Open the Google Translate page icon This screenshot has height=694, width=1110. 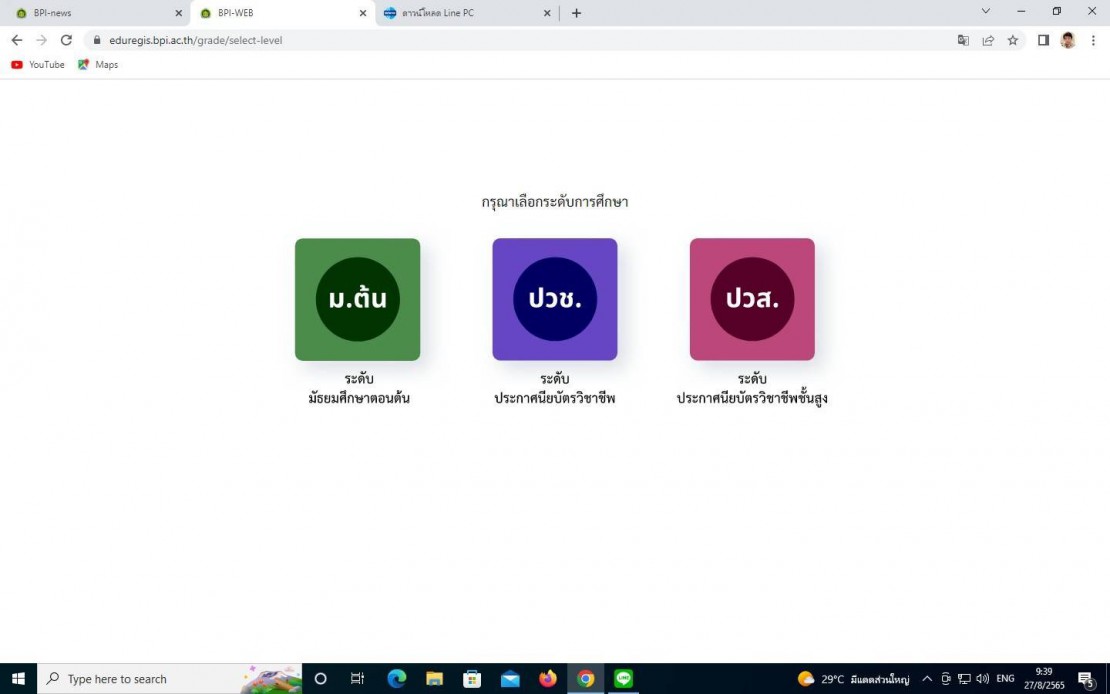pos(963,40)
